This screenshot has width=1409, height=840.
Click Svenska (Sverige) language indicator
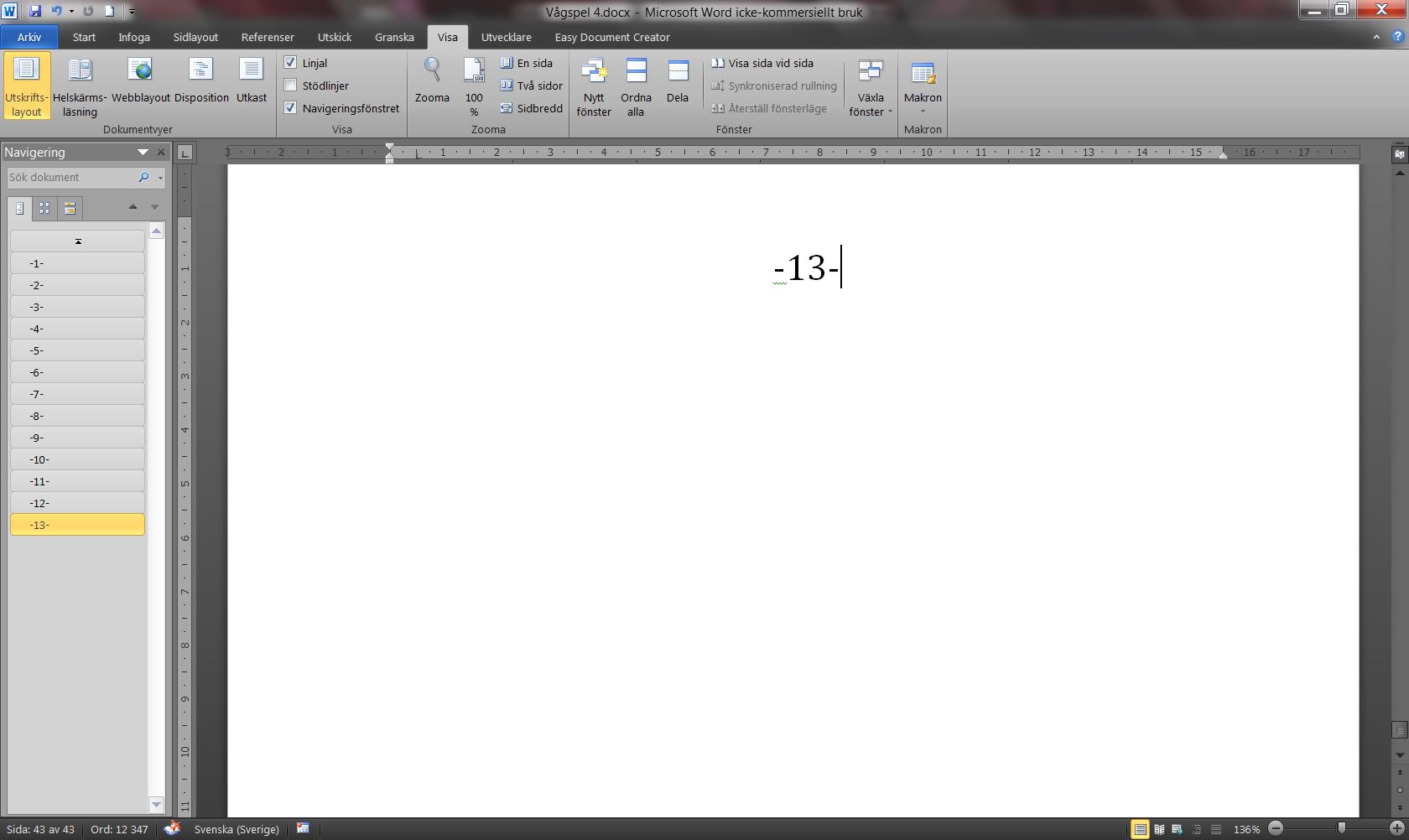(237, 829)
